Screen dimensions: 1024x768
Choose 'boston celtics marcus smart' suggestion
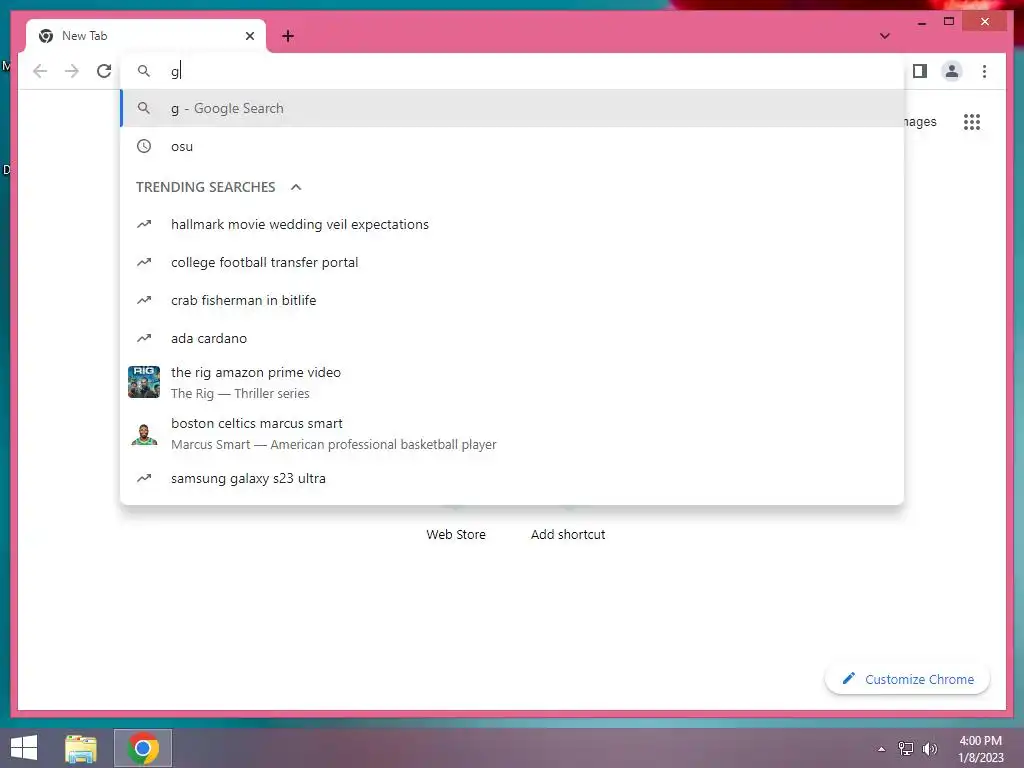tap(512, 434)
